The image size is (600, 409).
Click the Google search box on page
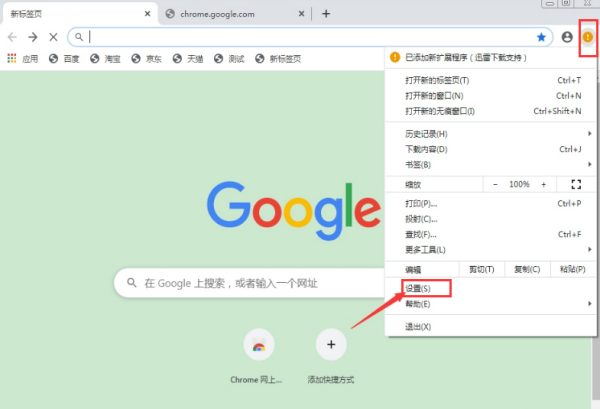[x=251, y=283]
